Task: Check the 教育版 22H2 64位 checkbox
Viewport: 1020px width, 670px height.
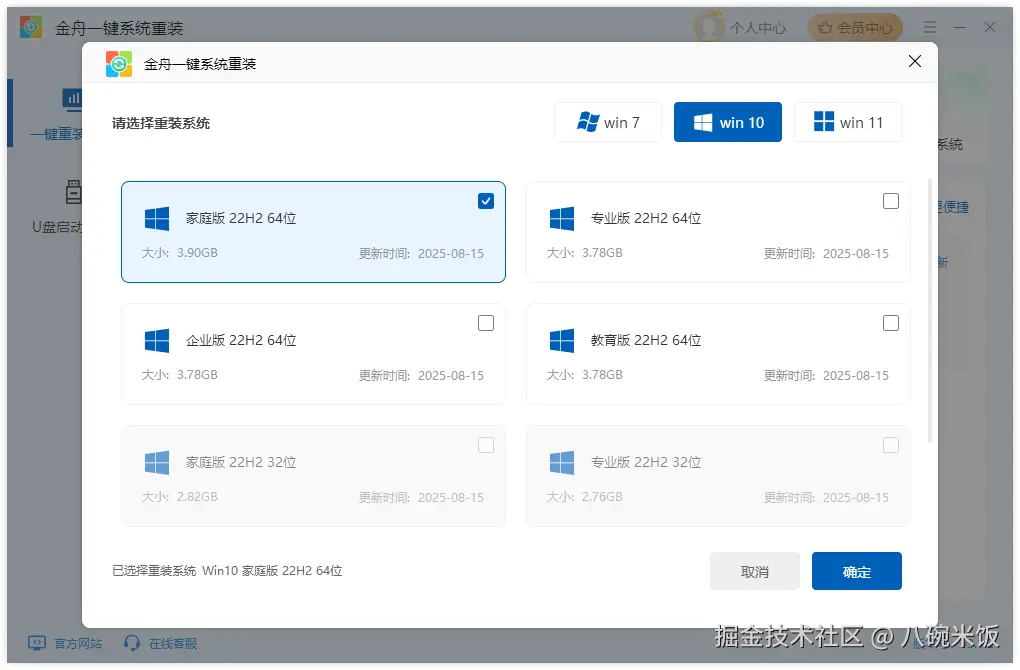Action: (x=891, y=323)
